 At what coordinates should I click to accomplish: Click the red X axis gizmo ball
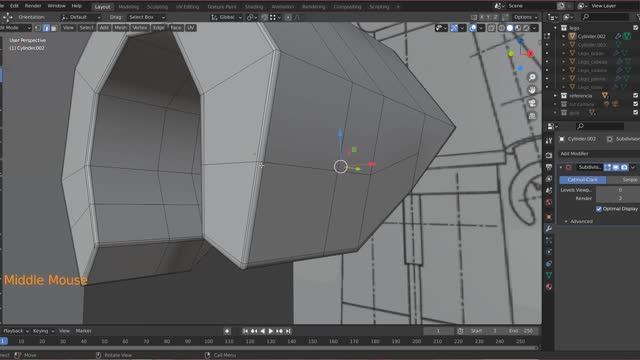tap(530, 53)
